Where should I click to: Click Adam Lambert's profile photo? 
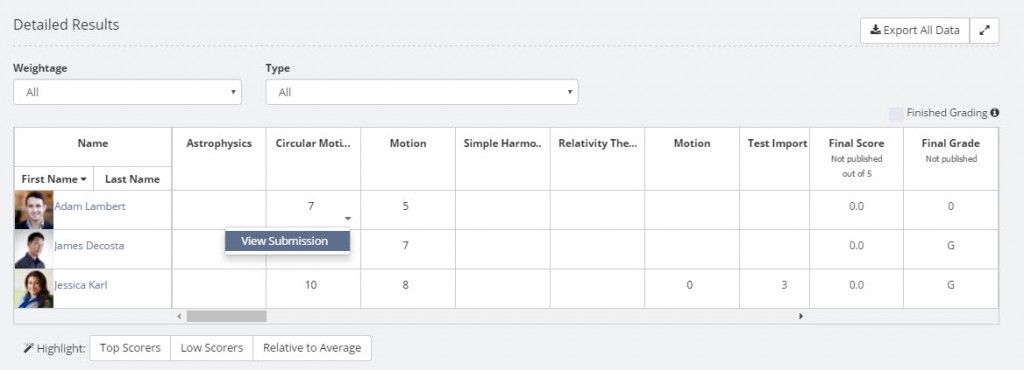click(x=34, y=209)
